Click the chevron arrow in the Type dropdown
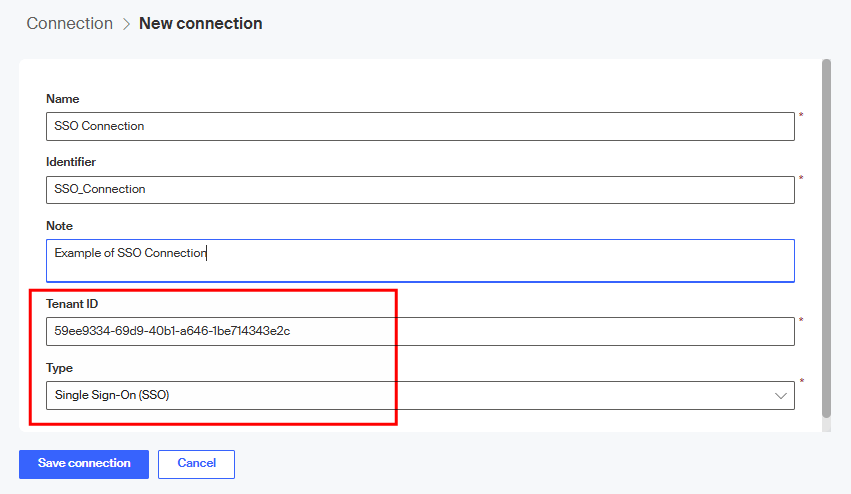Viewport: 851px width, 494px height. (781, 396)
